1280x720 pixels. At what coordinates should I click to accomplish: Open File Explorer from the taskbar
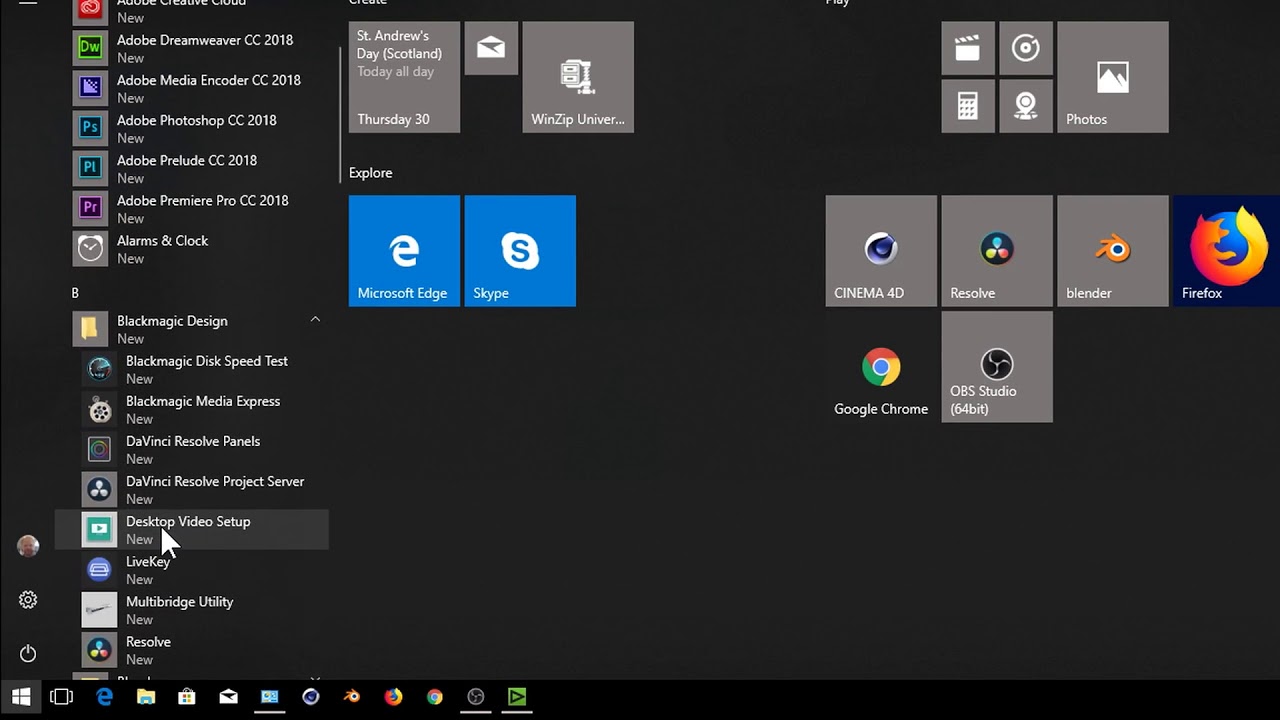tap(146, 697)
